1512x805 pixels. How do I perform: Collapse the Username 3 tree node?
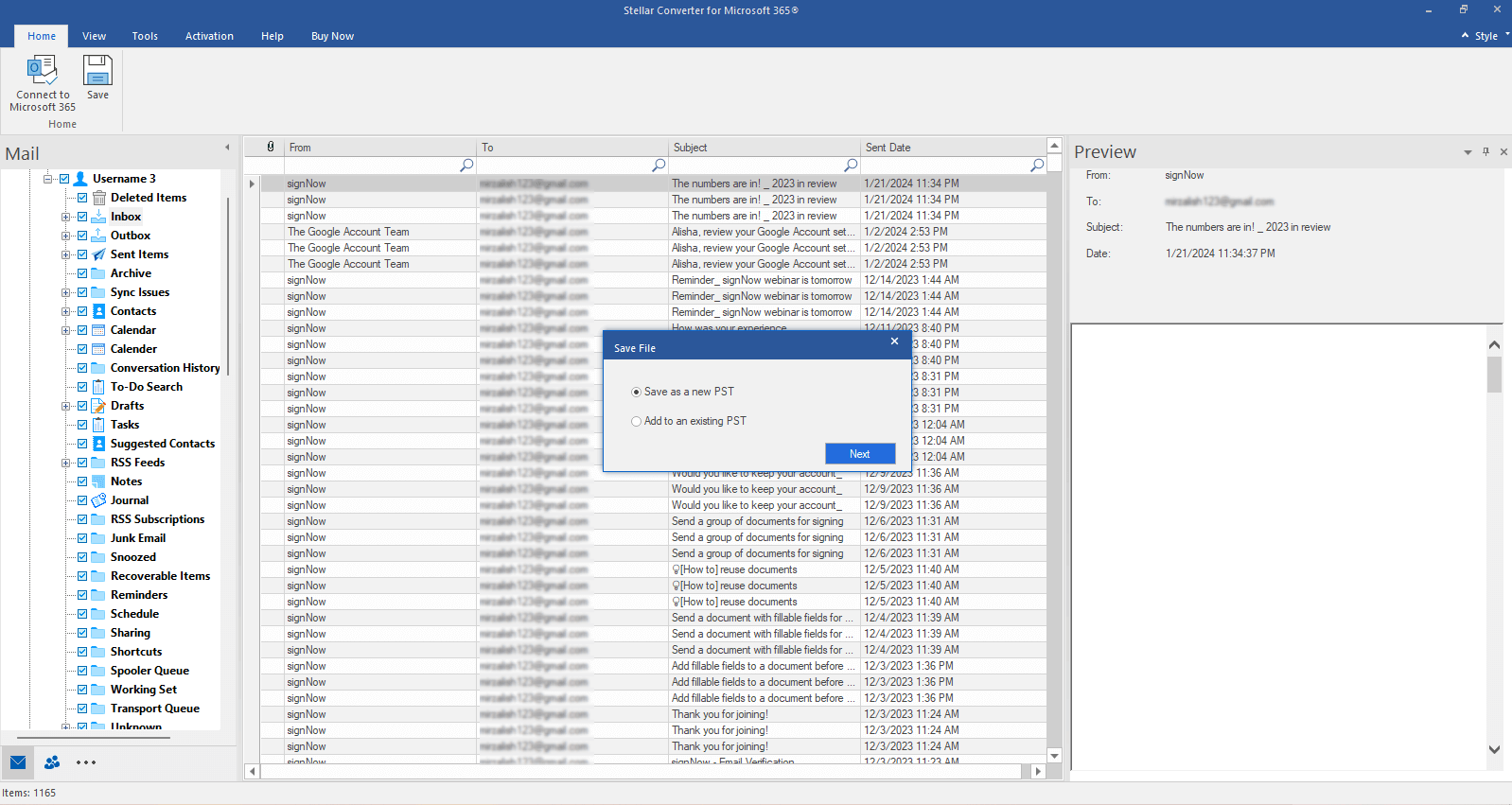point(47,179)
